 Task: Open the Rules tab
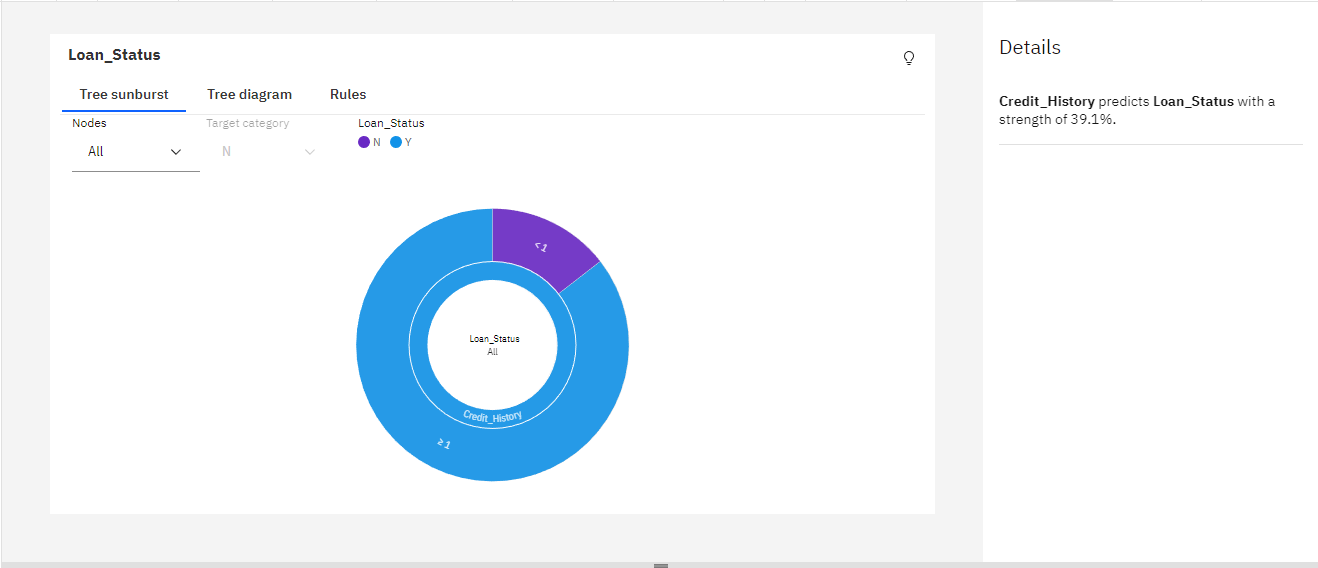(348, 95)
